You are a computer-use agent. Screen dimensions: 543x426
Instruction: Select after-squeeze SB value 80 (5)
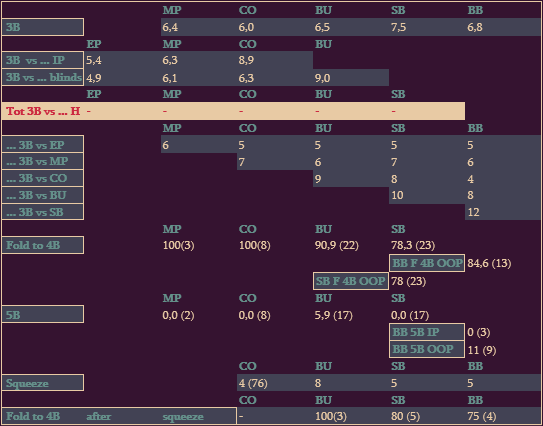(405, 416)
